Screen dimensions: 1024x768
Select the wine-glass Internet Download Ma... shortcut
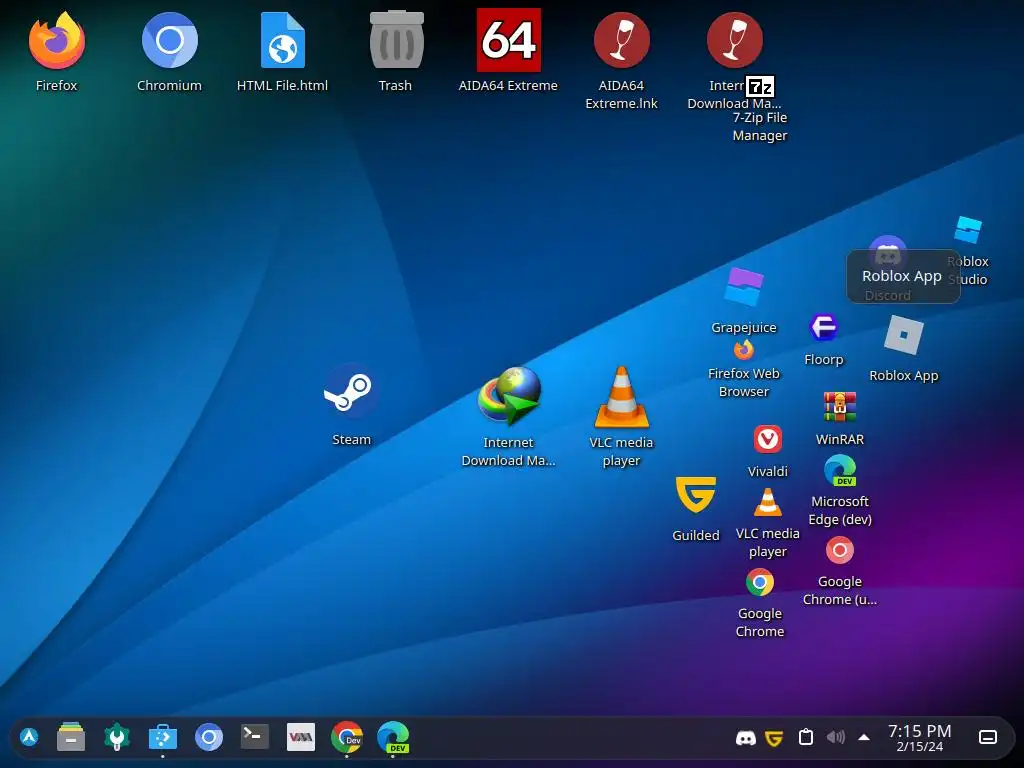pos(735,40)
